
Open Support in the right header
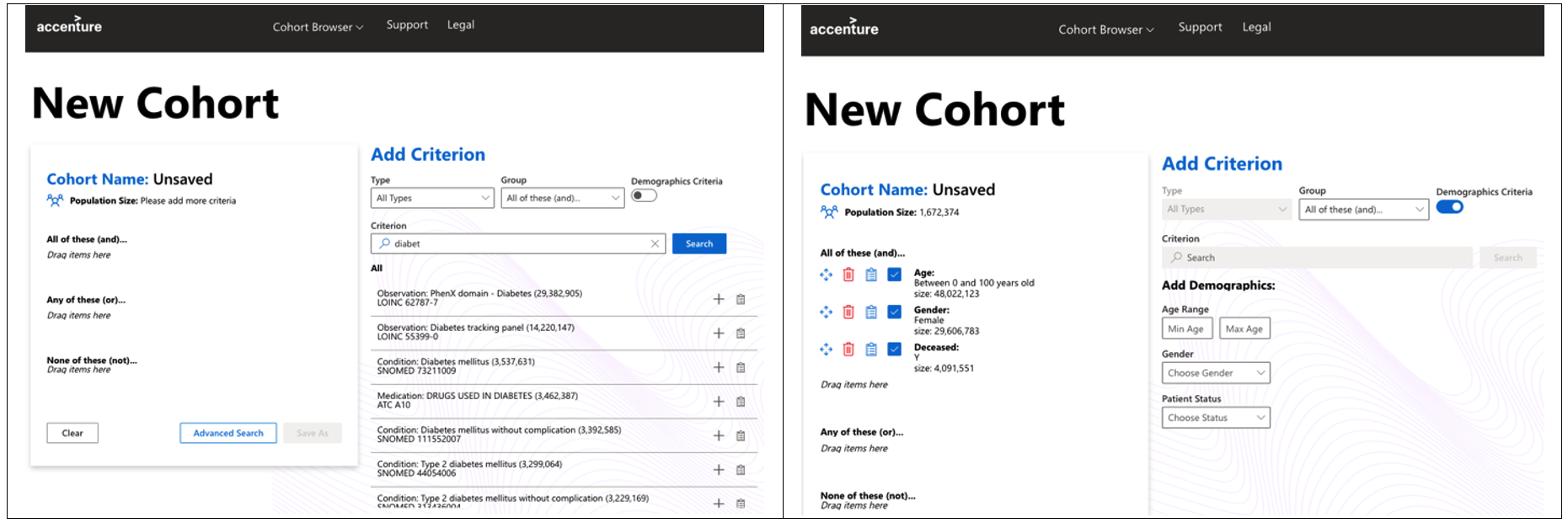tap(1200, 27)
